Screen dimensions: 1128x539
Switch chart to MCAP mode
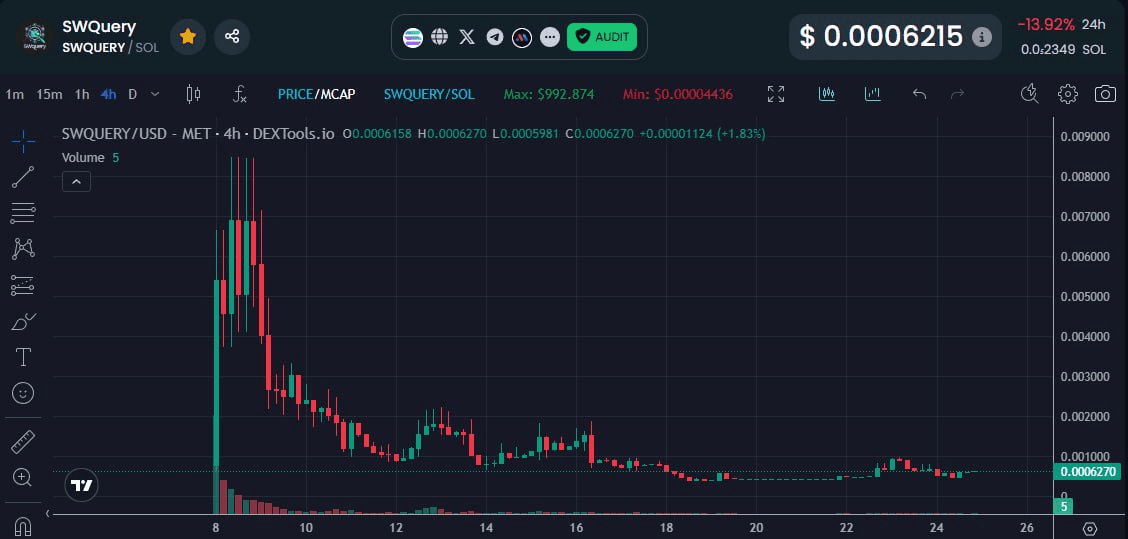(x=337, y=94)
